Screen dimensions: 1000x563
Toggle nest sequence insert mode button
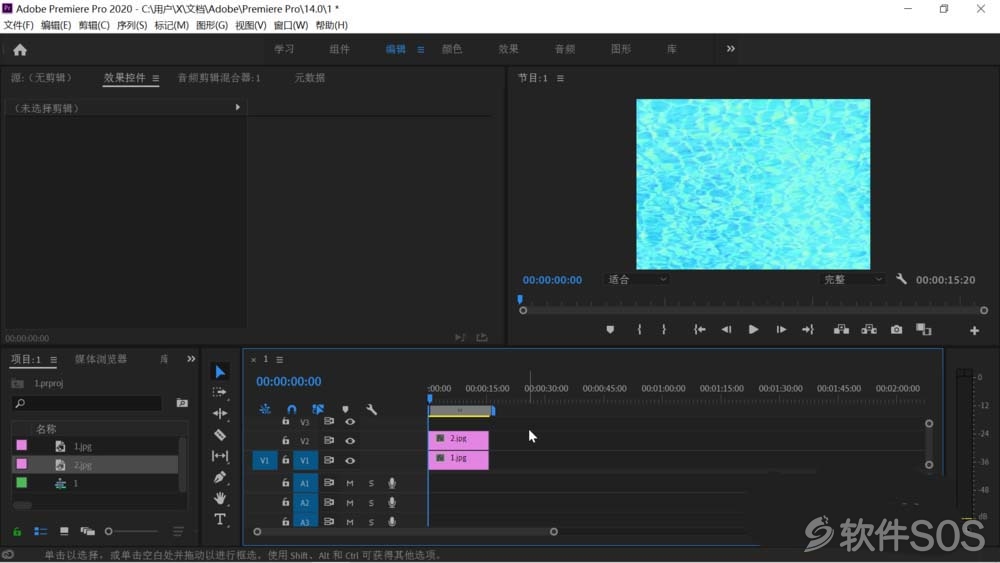click(x=265, y=409)
